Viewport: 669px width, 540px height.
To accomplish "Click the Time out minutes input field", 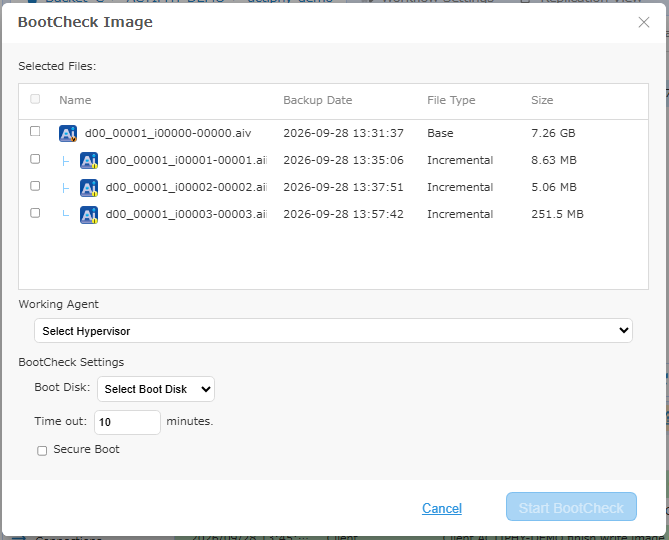I will (x=127, y=422).
